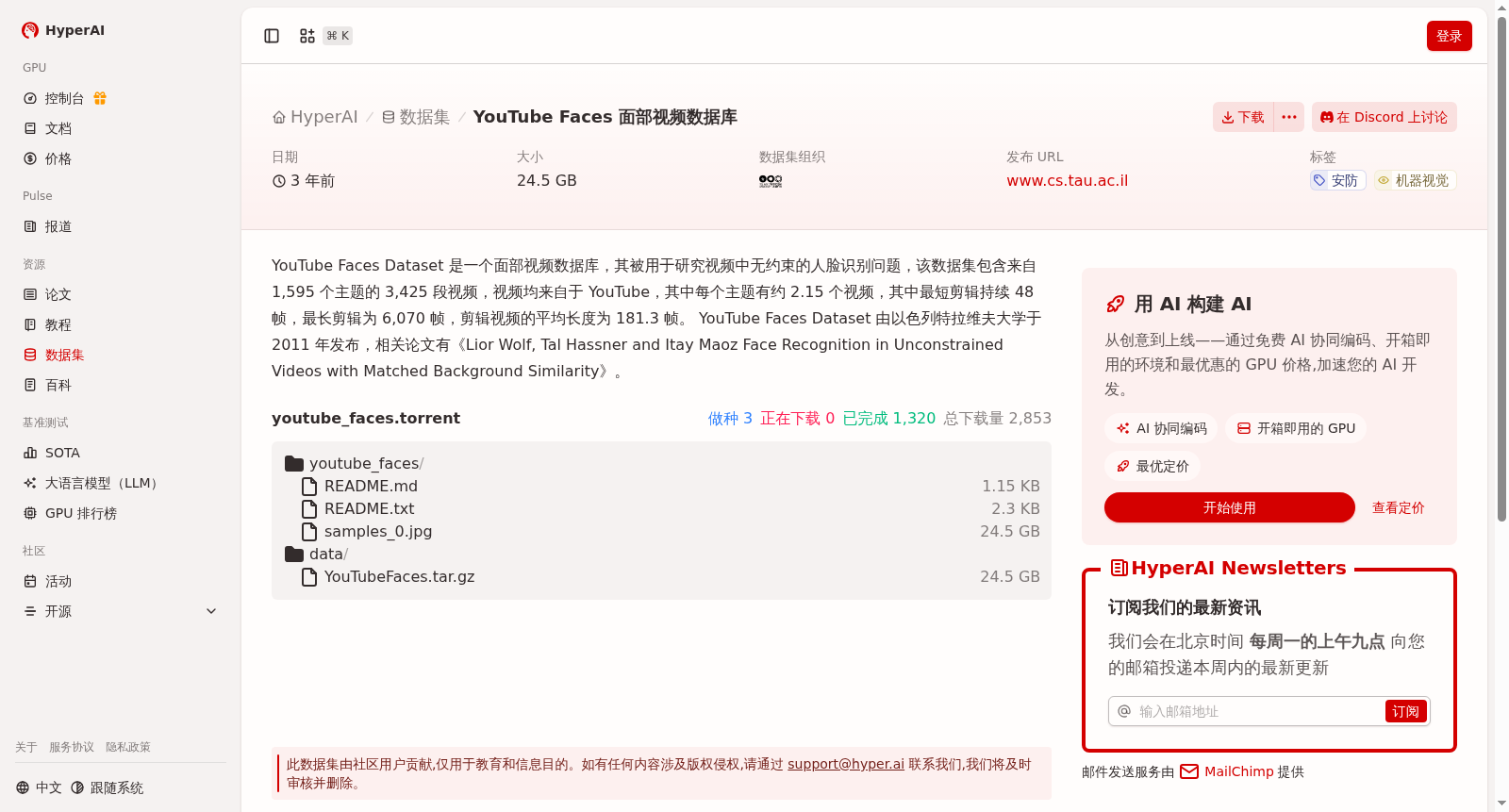Click the data folder icon
Screen dimensions: 1509x812
tap(294, 555)
